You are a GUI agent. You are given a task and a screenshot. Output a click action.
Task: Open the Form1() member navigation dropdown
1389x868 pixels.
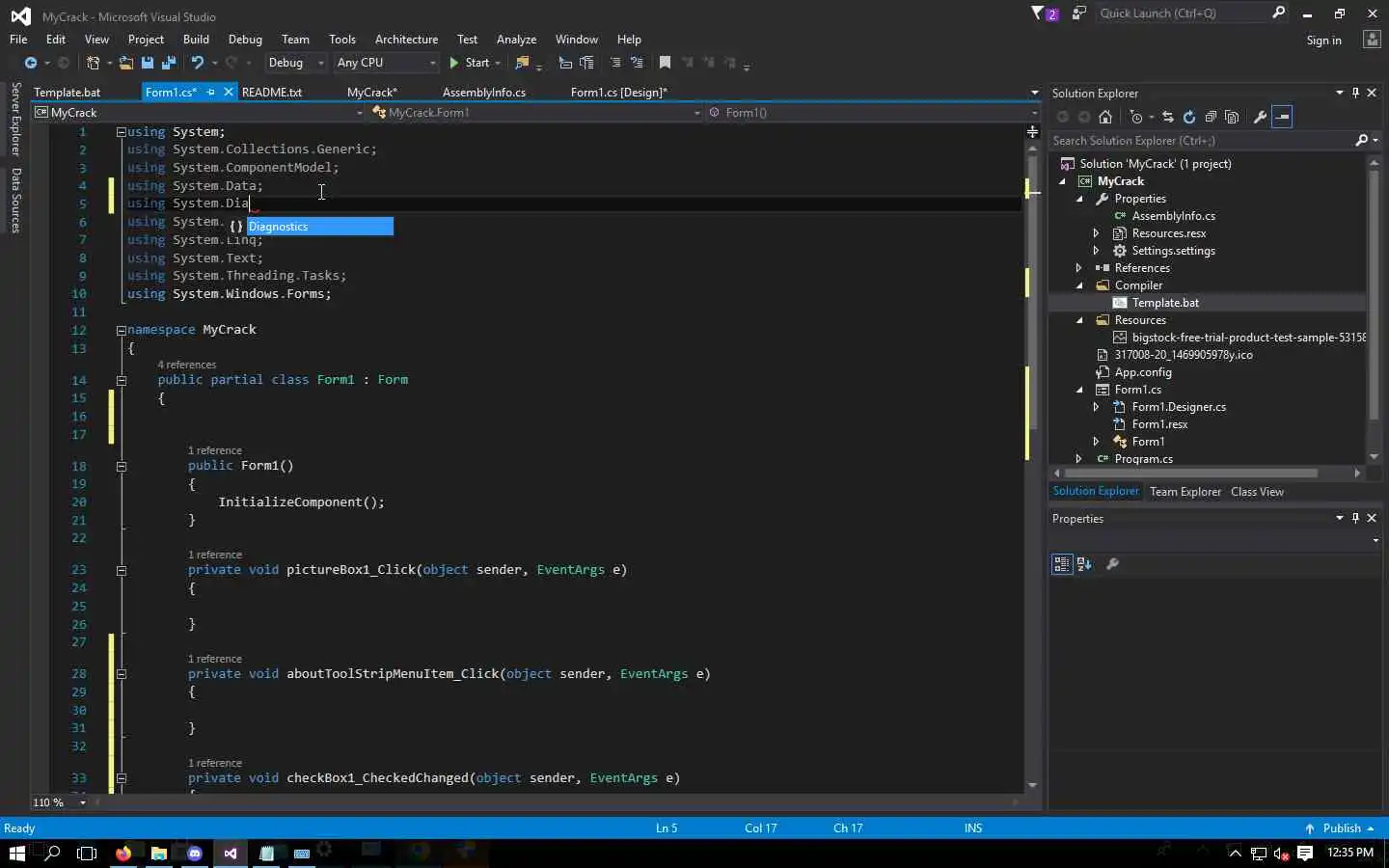873,113
